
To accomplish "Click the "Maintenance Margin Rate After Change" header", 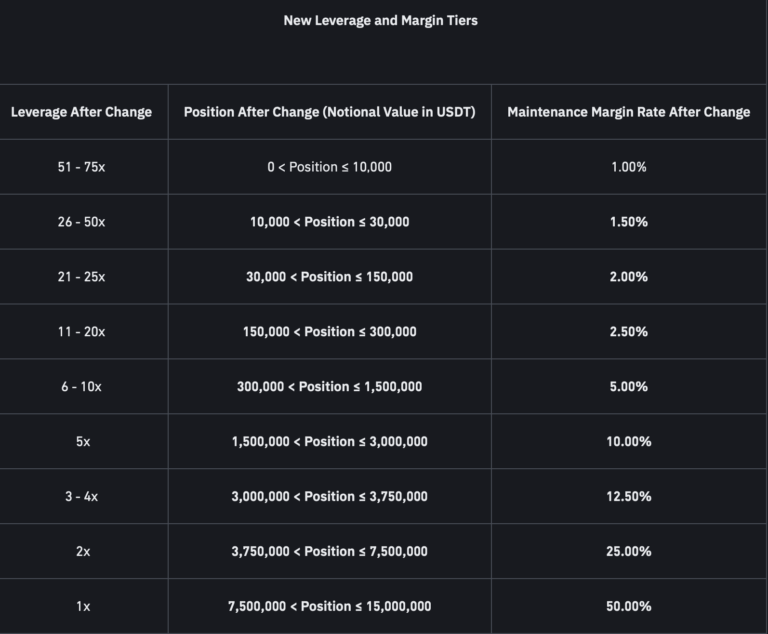I will point(628,112).
